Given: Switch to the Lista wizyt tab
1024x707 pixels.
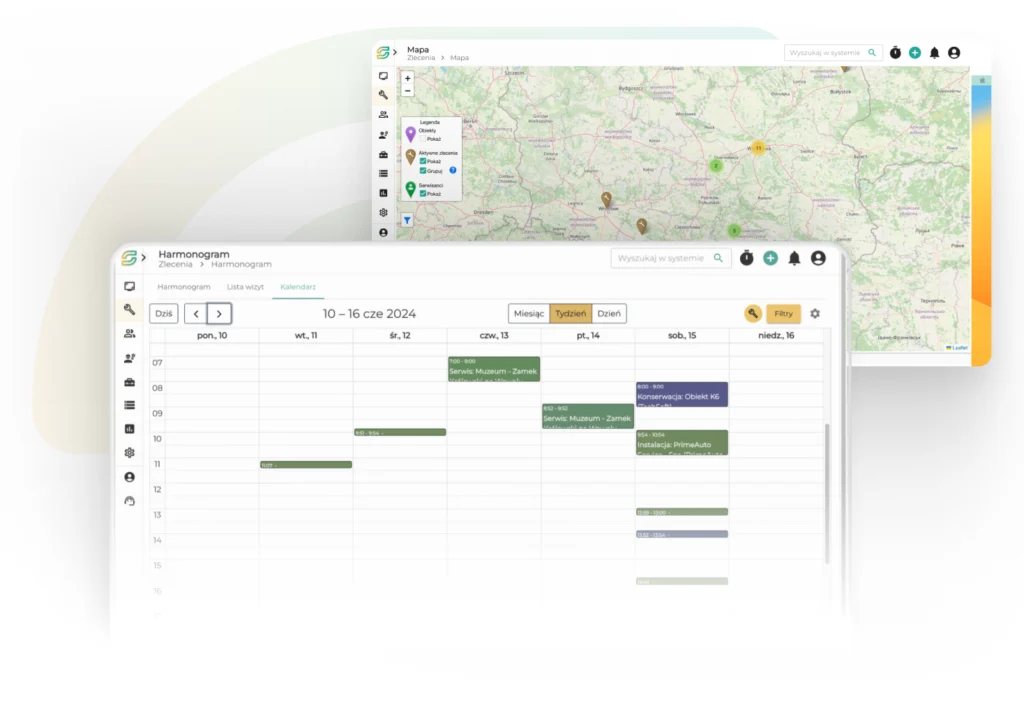Looking at the screenshot, I should [x=245, y=287].
